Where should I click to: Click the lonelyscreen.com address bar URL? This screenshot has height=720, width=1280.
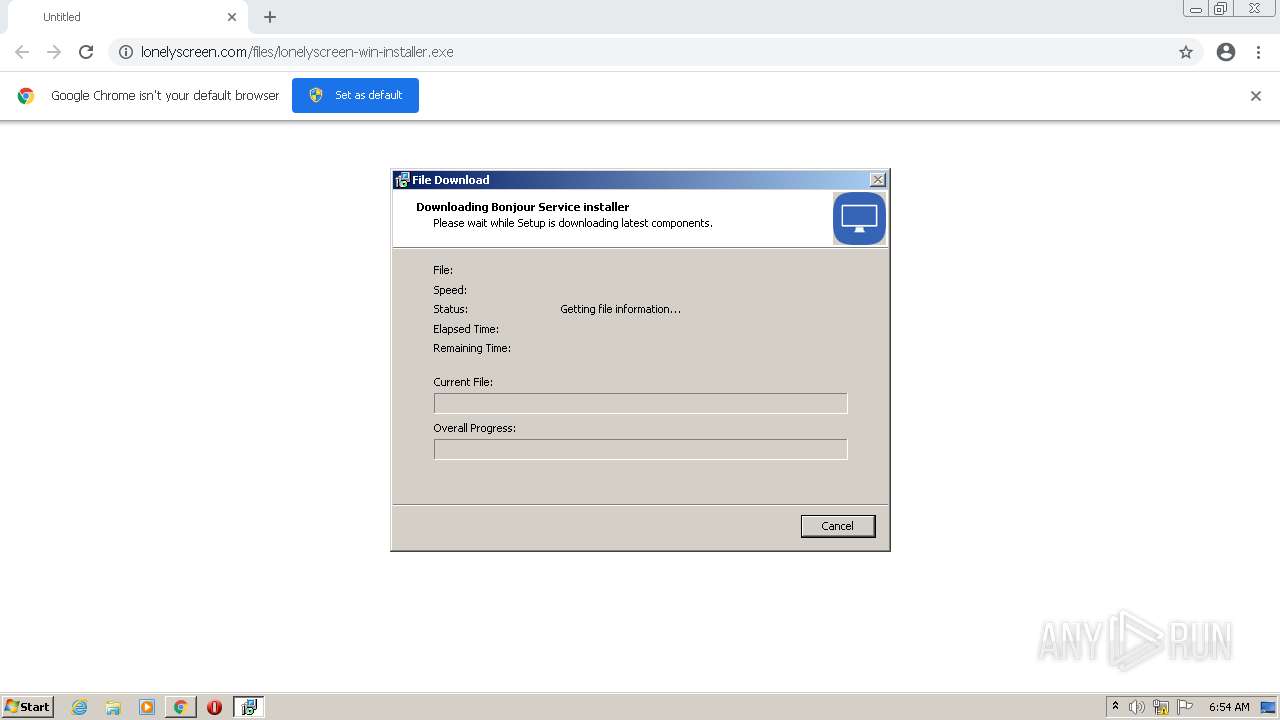tap(297, 52)
